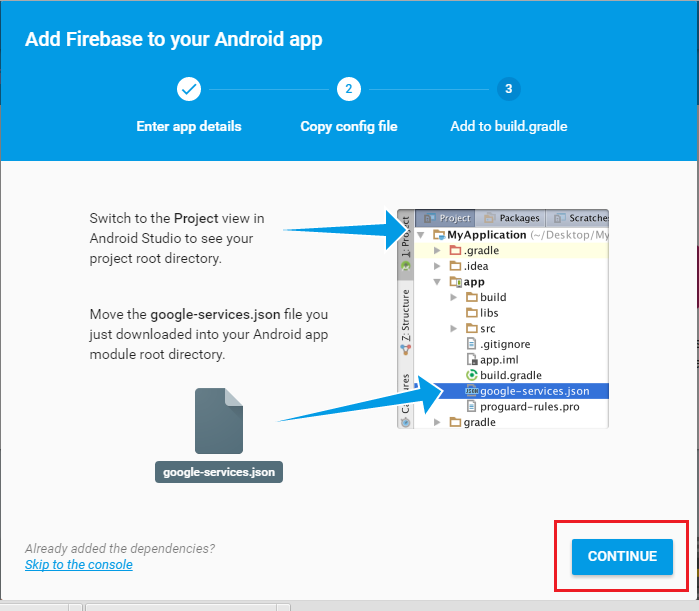Click the proguard-rules.pro file icon
The height and width of the screenshot is (611, 699).
tap(472, 406)
